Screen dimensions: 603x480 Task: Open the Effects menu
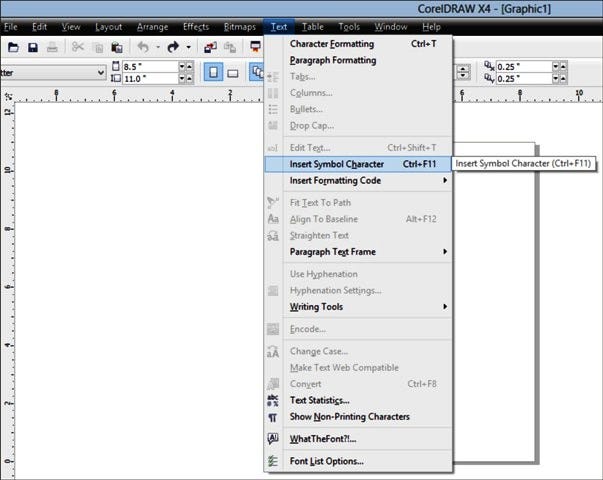point(196,27)
